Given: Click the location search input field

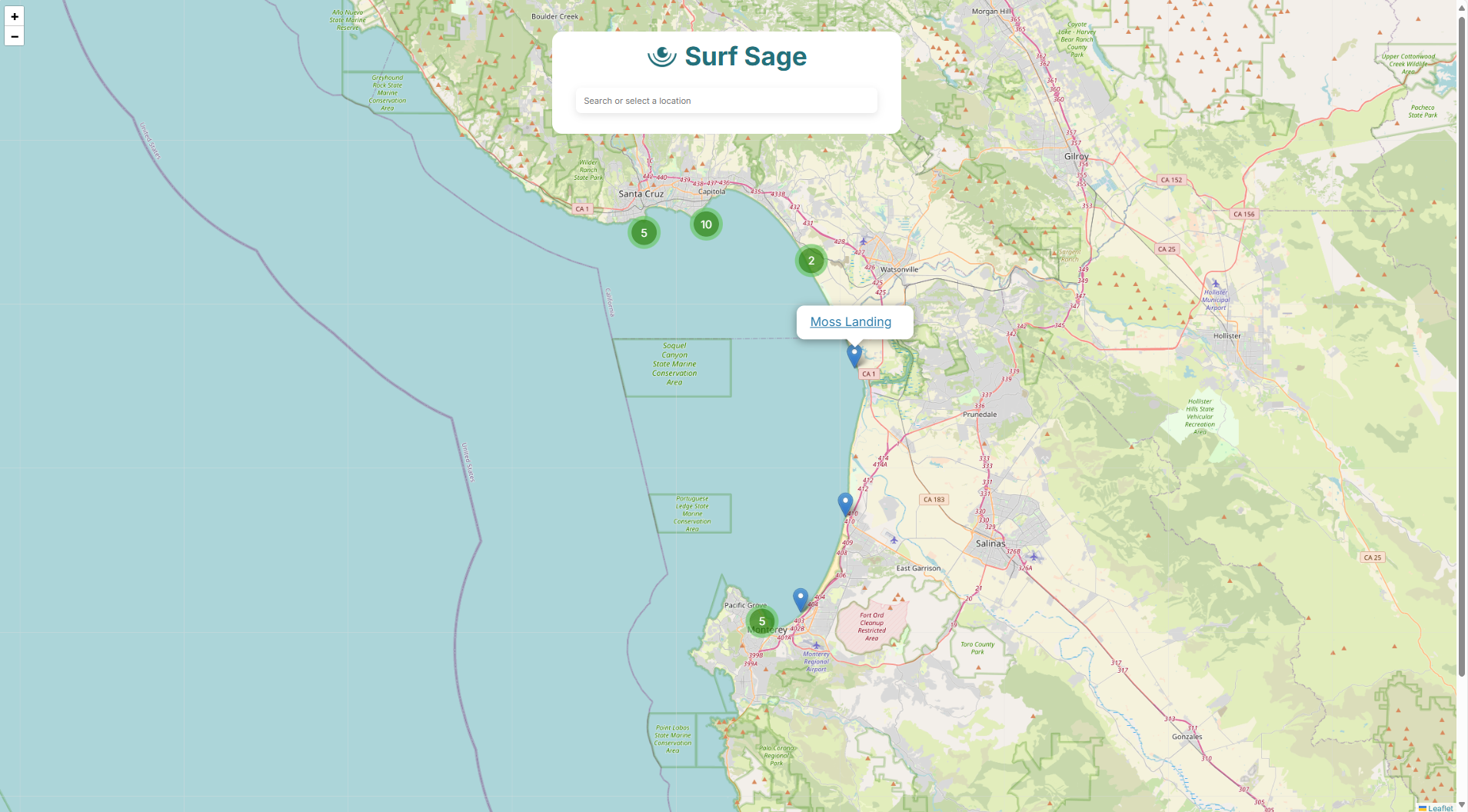Looking at the screenshot, I should (726, 100).
